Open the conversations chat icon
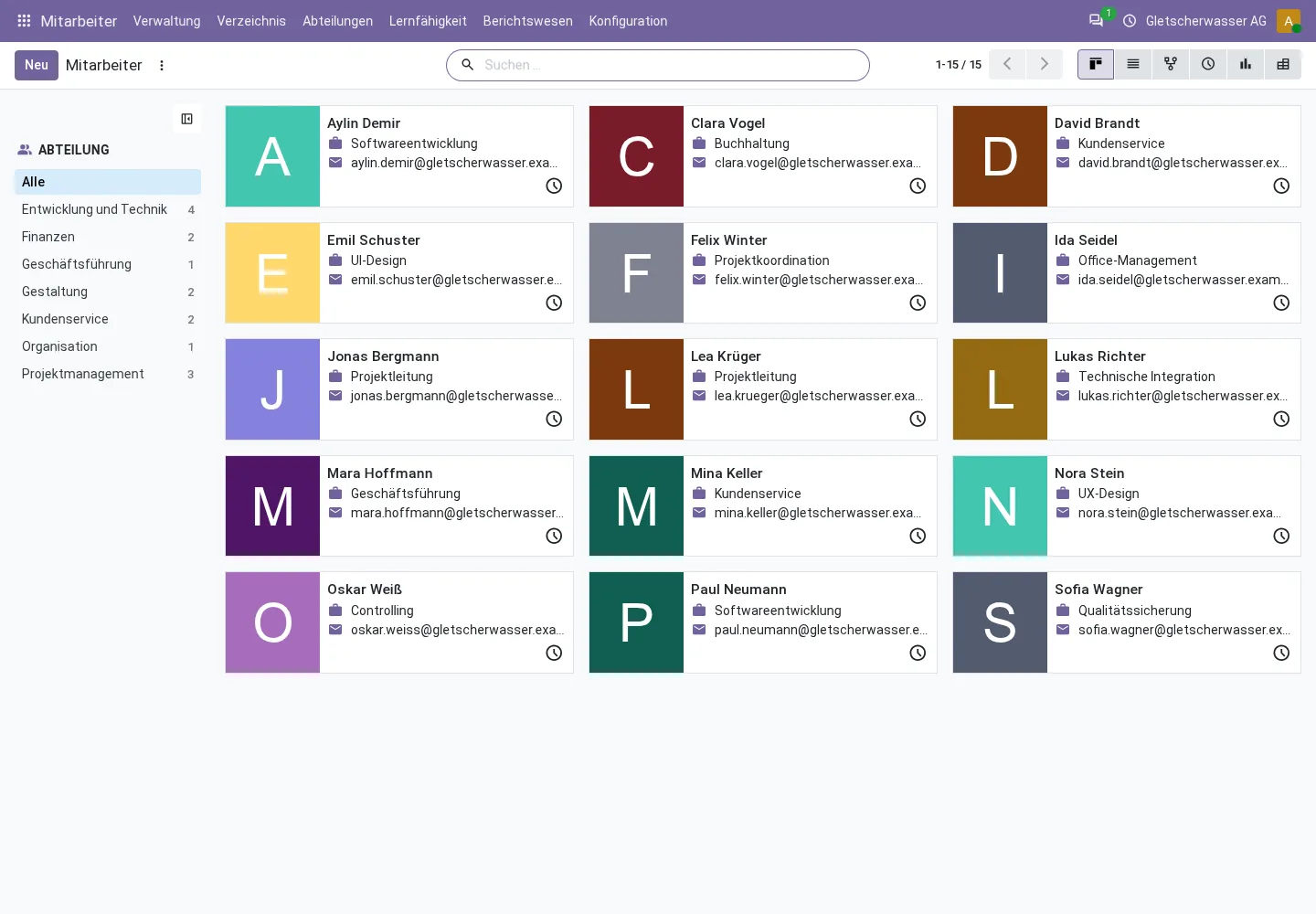Screen dimensions: 1316x914 [x=1096, y=21]
